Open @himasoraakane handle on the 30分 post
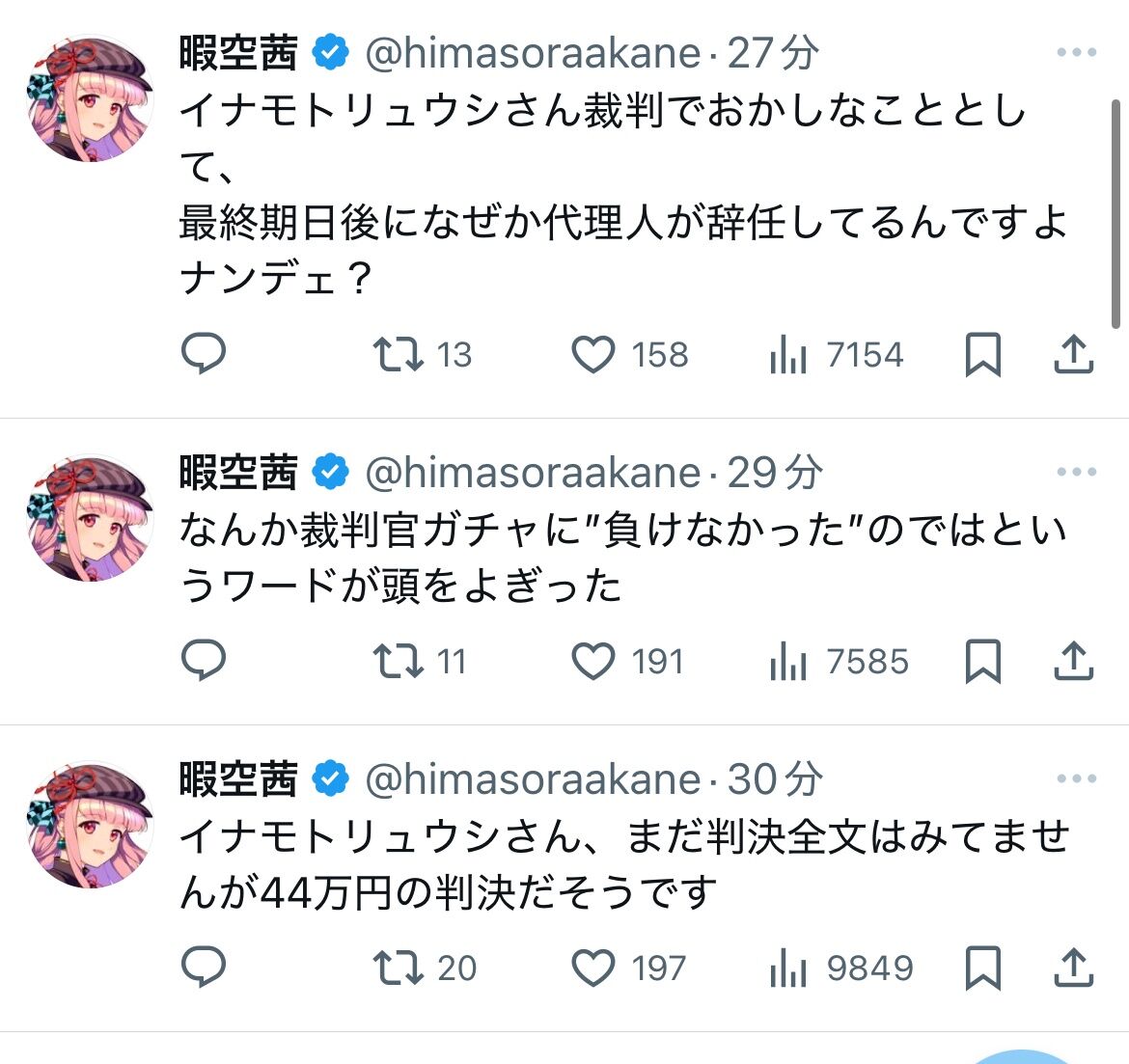The height and width of the screenshot is (1064, 1129). [x=533, y=779]
